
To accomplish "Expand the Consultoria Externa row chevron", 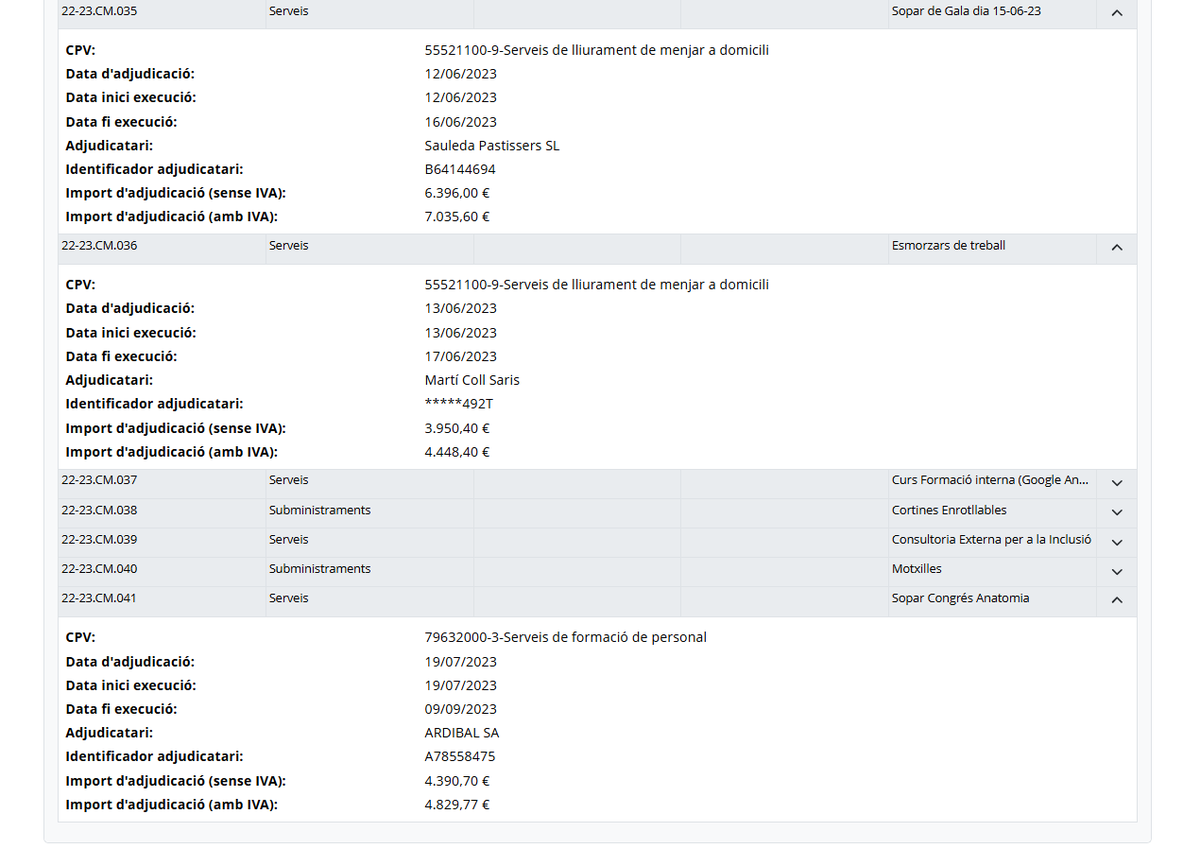I will pyautogui.click(x=1117, y=542).
